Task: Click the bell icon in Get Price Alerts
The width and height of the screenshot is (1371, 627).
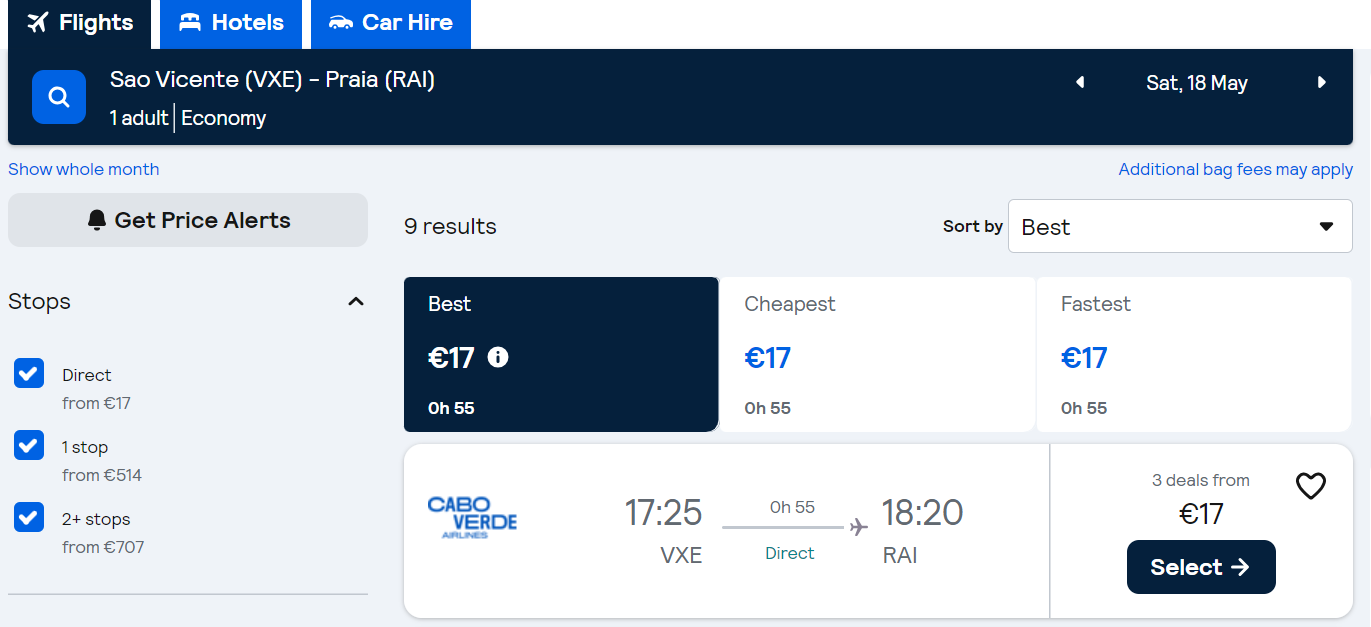Action: tap(97, 220)
